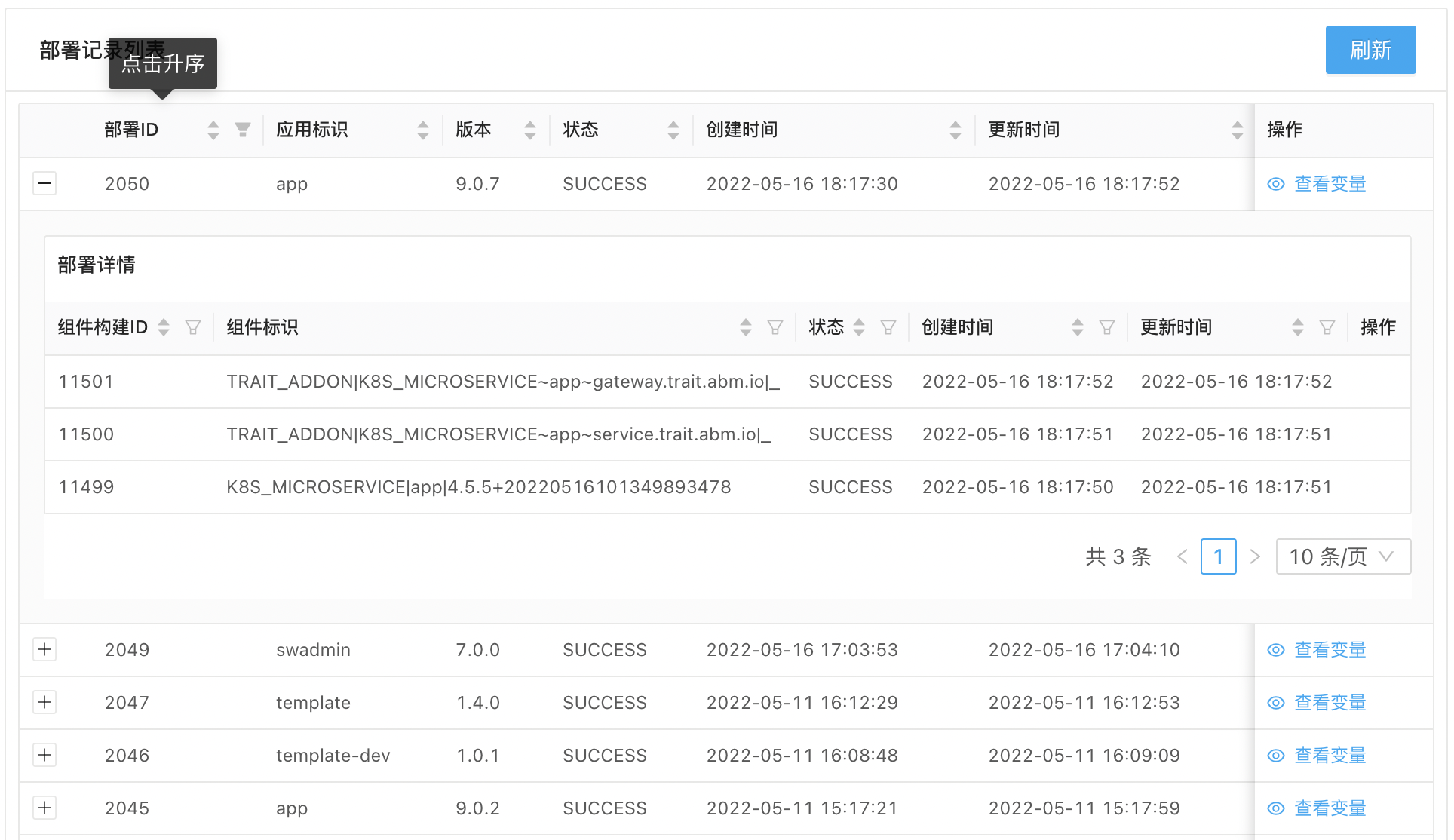
Task: Click filter icon for 组件构建ID column
Action: tap(193, 327)
